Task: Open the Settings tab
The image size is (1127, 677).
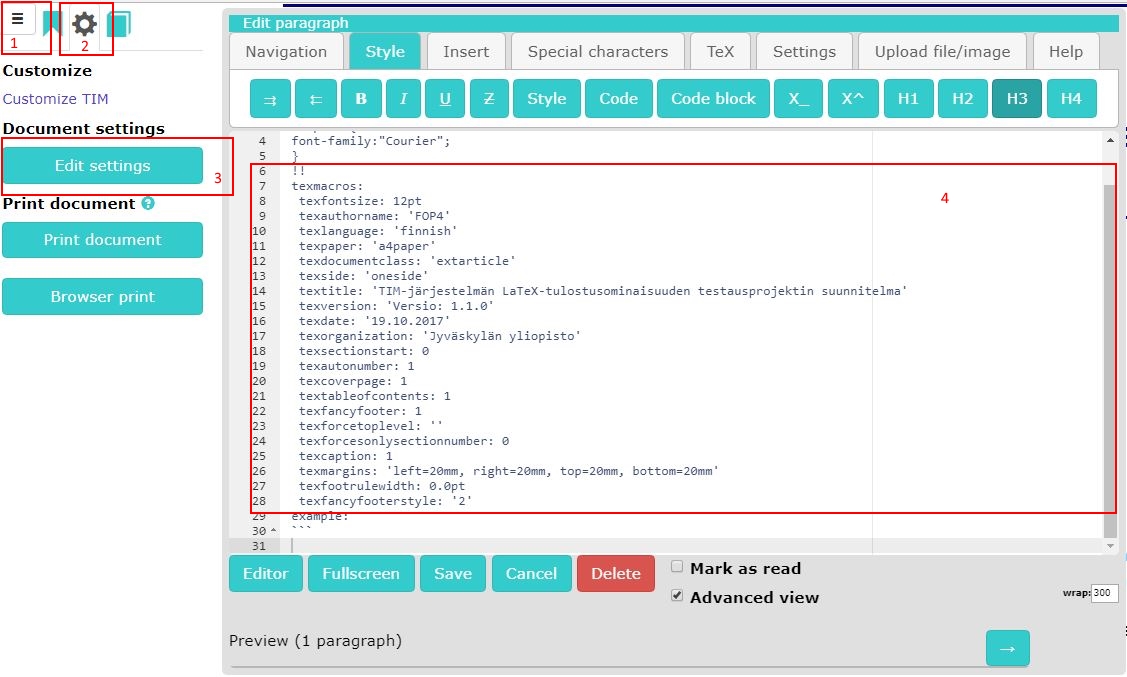Action: tap(804, 52)
